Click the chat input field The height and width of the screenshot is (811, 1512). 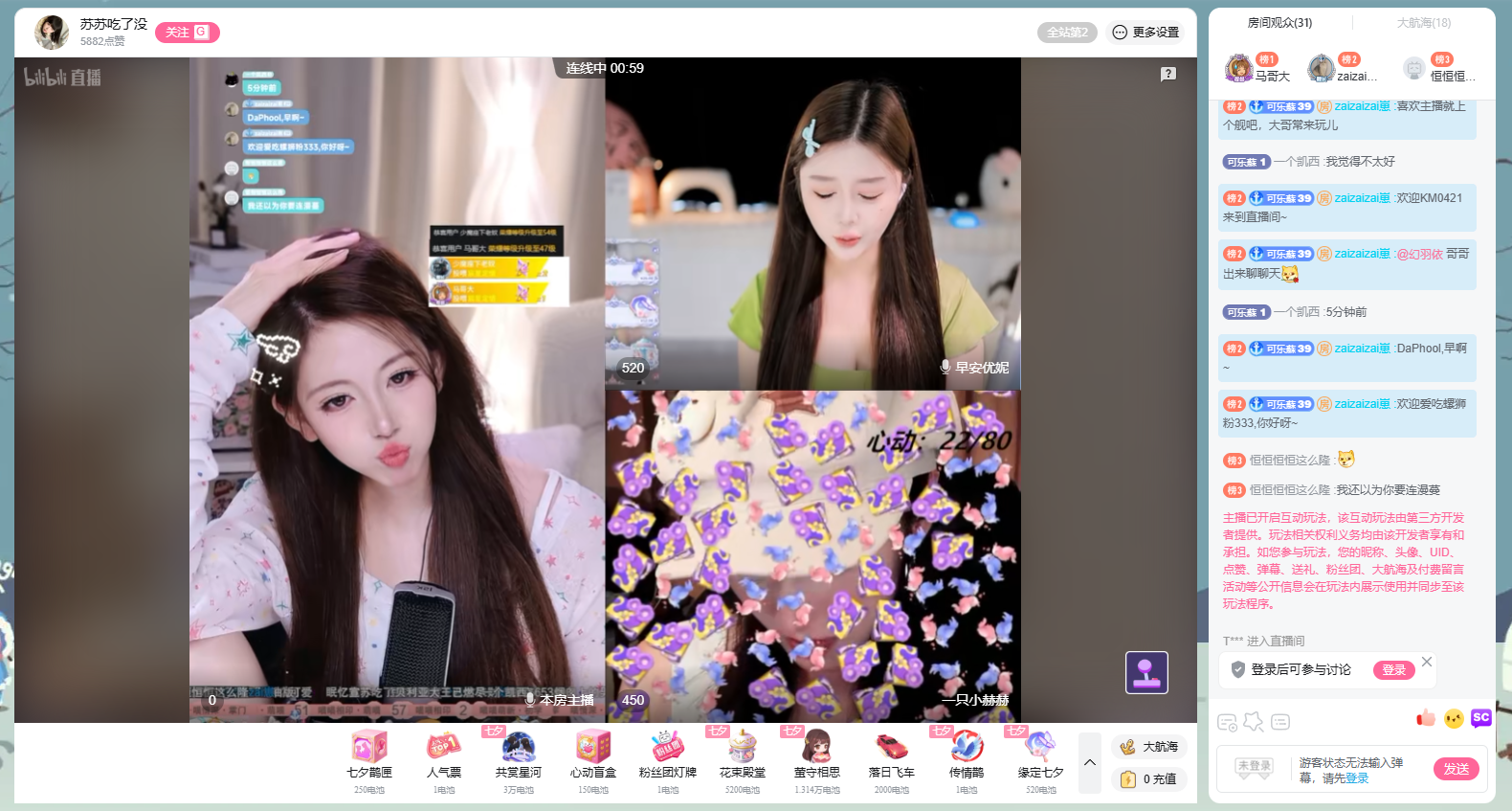(1352, 770)
